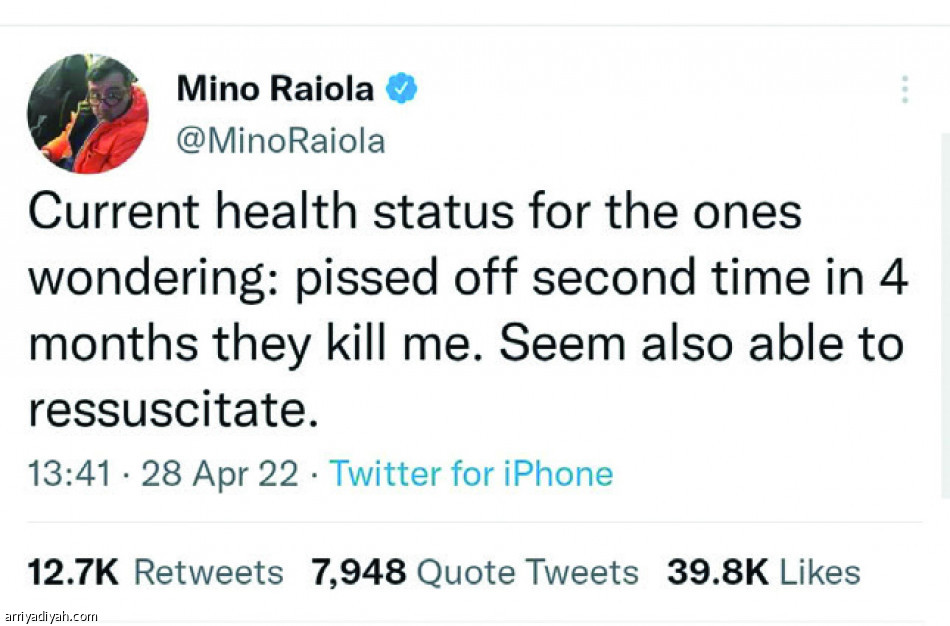This screenshot has width=950, height=626.
Task: Click the blue verified badge icon
Action: (x=402, y=89)
